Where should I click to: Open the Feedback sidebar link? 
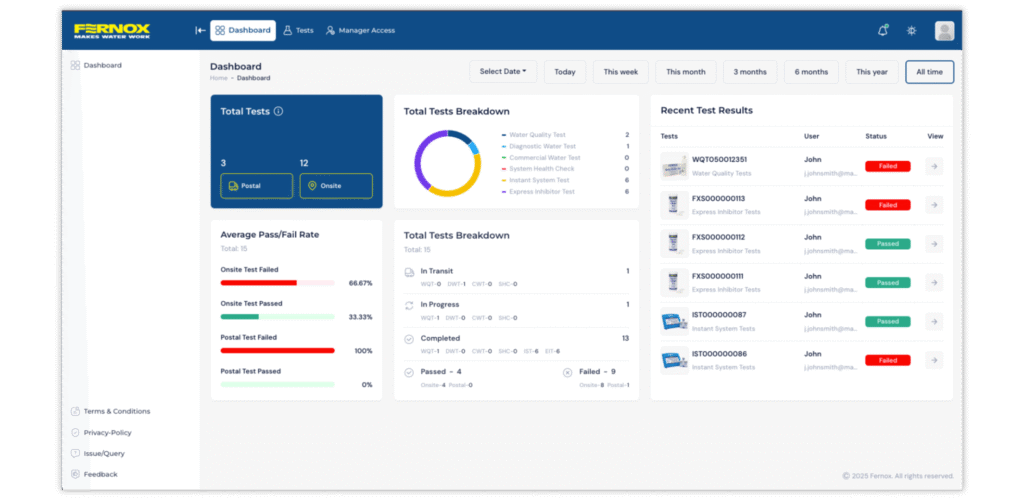point(100,474)
